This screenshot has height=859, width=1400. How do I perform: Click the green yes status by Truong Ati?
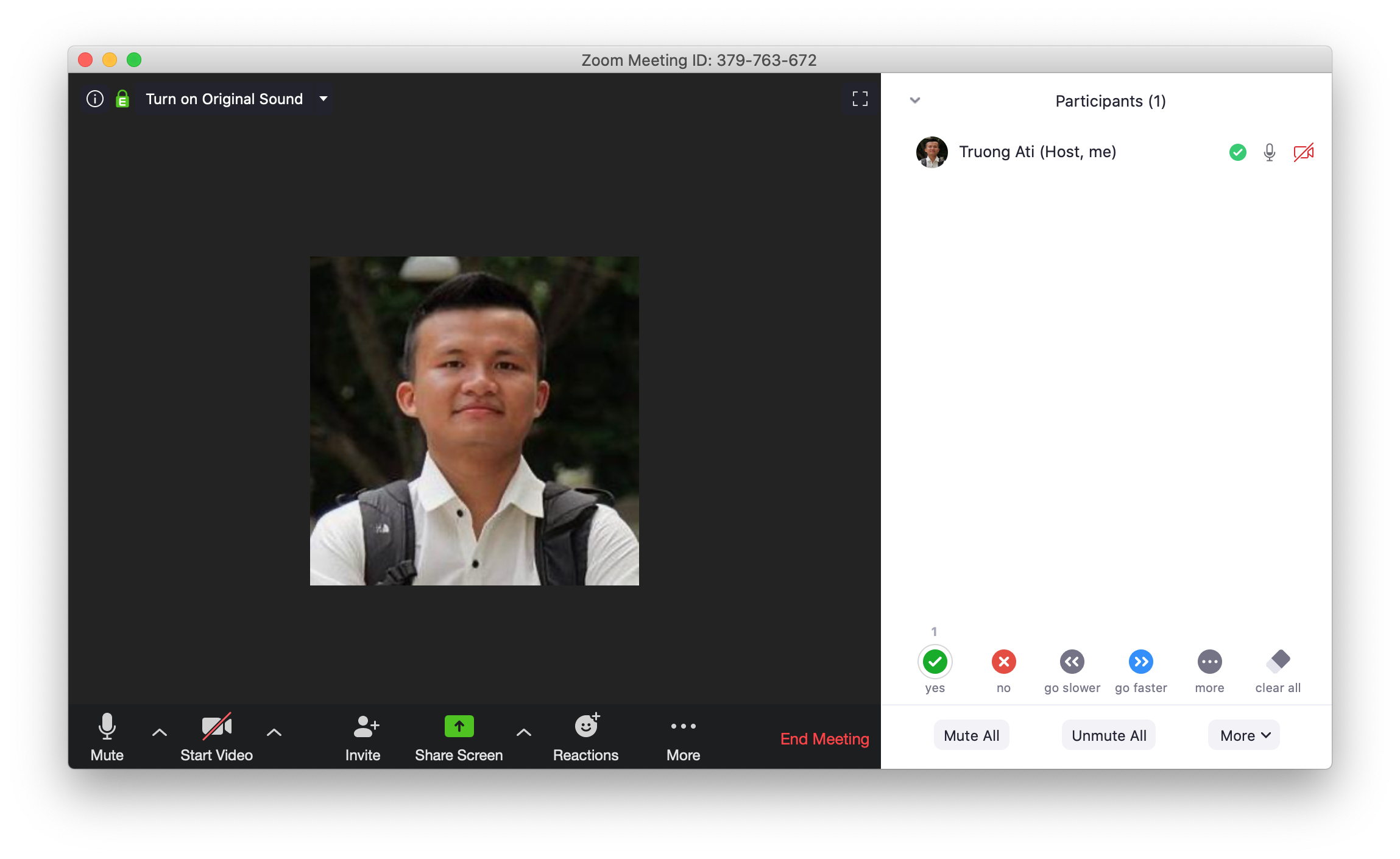1237,152
